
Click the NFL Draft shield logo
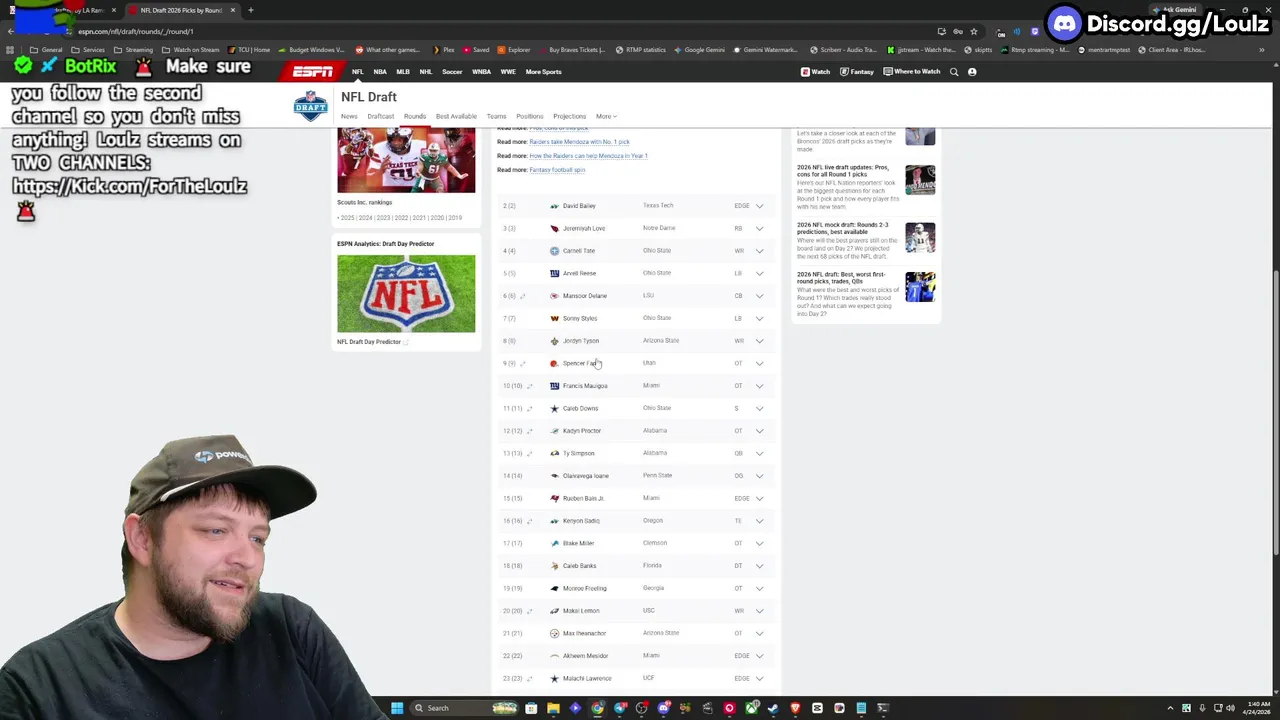pos(310,106)
